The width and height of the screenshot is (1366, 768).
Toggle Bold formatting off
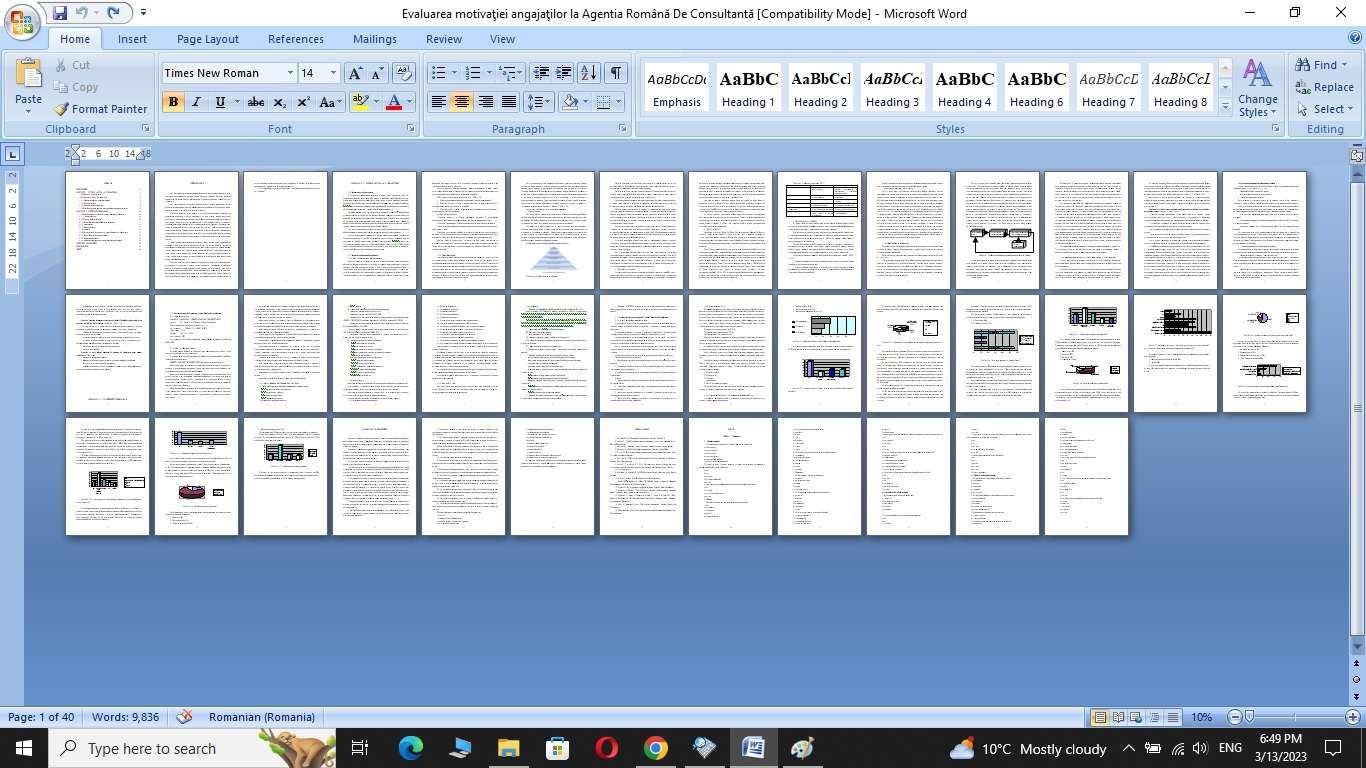tap(173, 102)
